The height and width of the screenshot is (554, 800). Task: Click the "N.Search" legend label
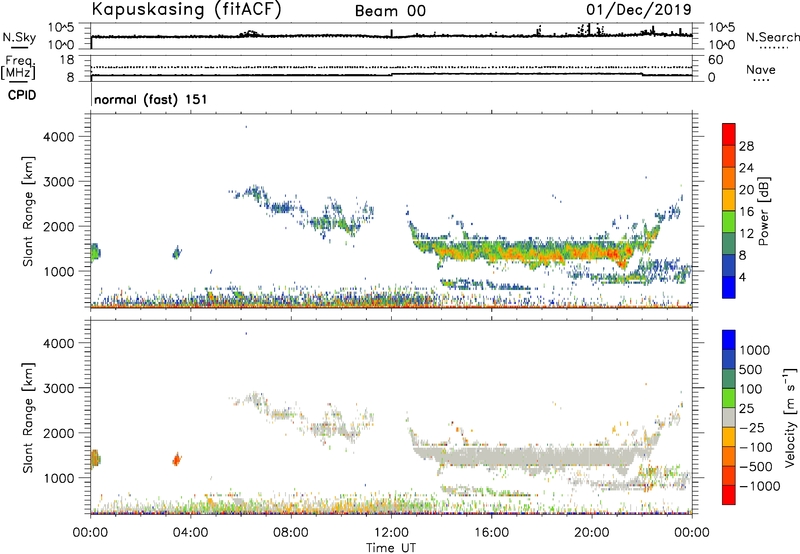coord(773,37)
